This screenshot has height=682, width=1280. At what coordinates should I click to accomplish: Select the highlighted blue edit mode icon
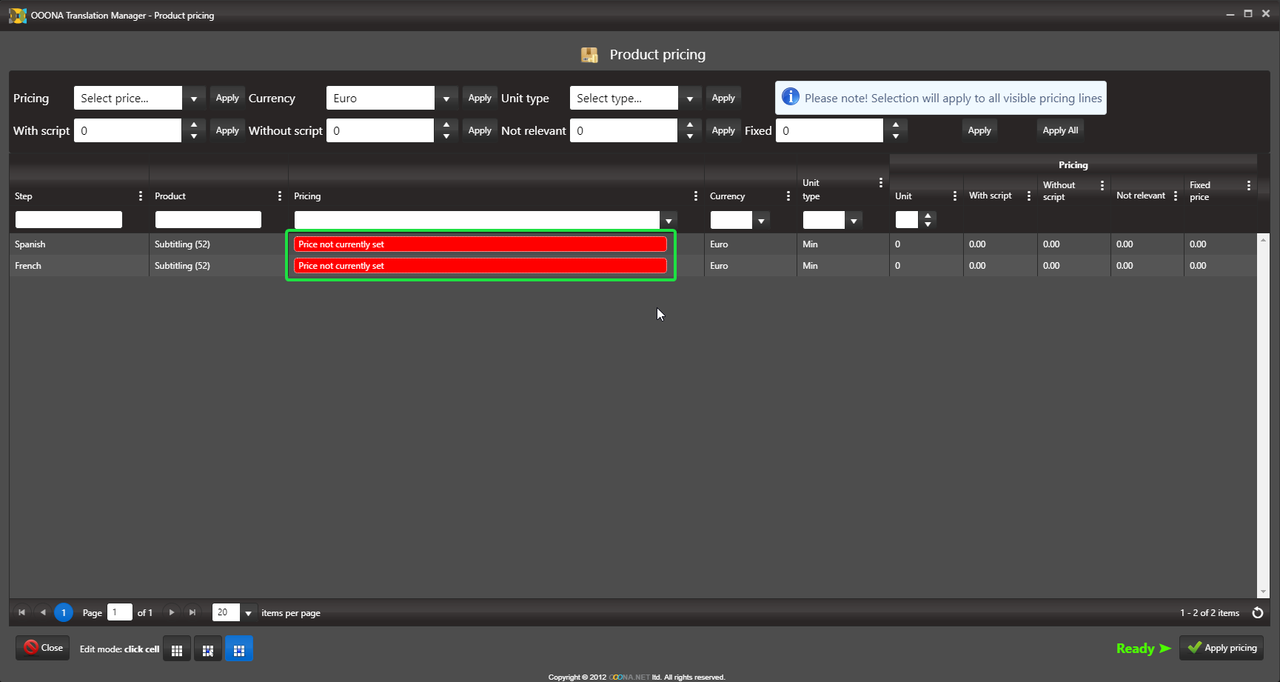click(238, 650)
